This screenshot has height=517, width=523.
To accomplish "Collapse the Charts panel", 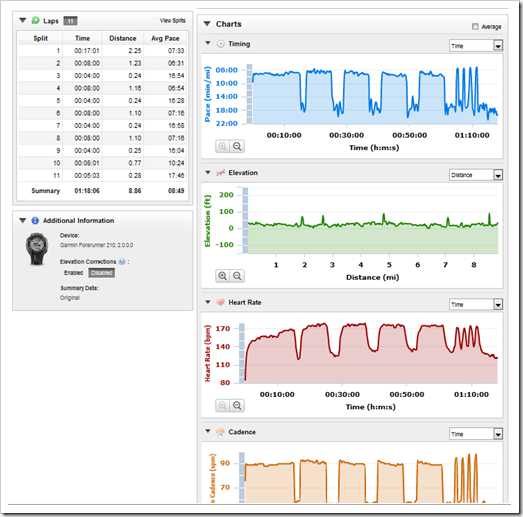I will pos(207,24).
